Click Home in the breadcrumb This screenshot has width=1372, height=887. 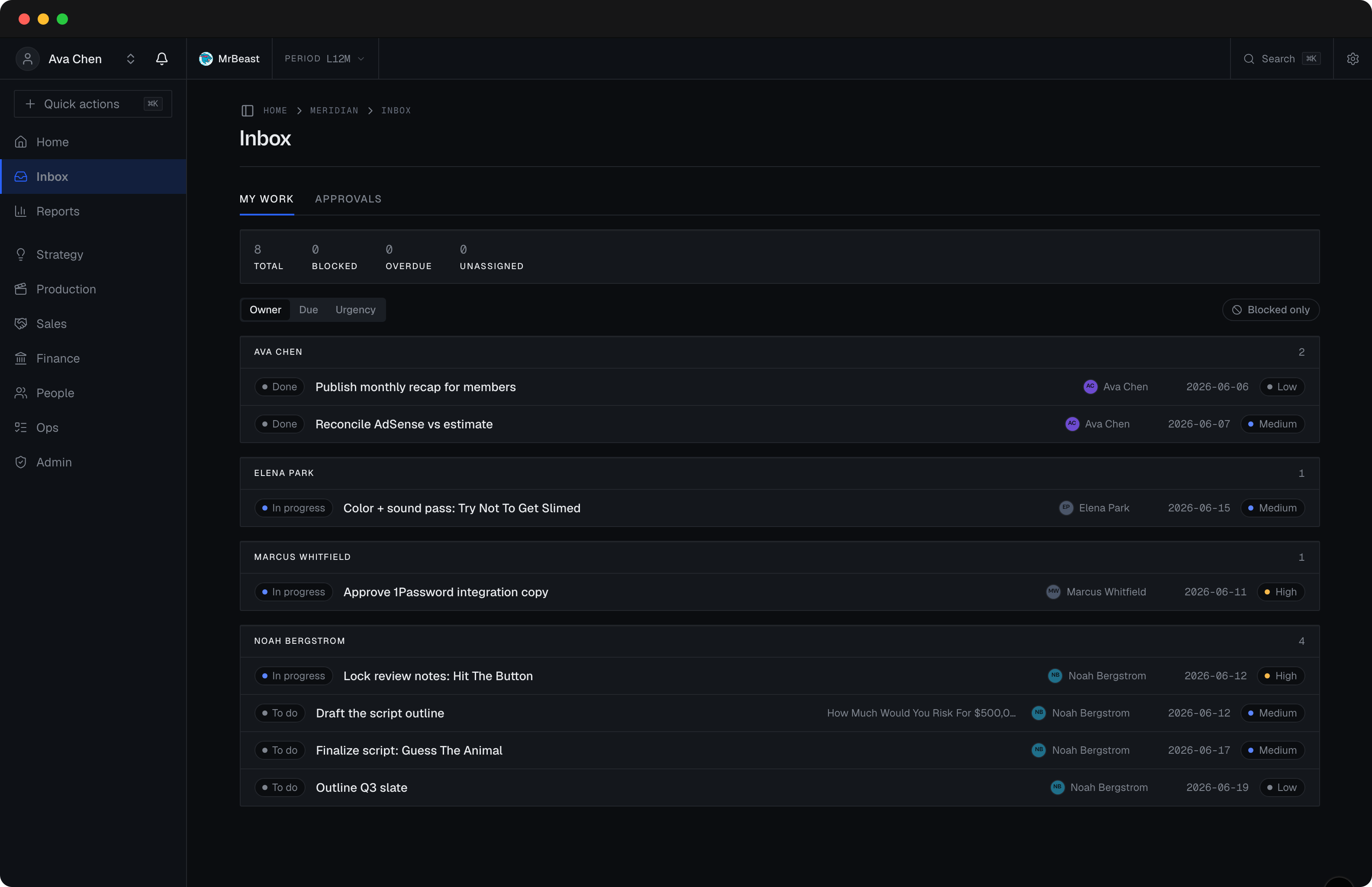[275, 111]
